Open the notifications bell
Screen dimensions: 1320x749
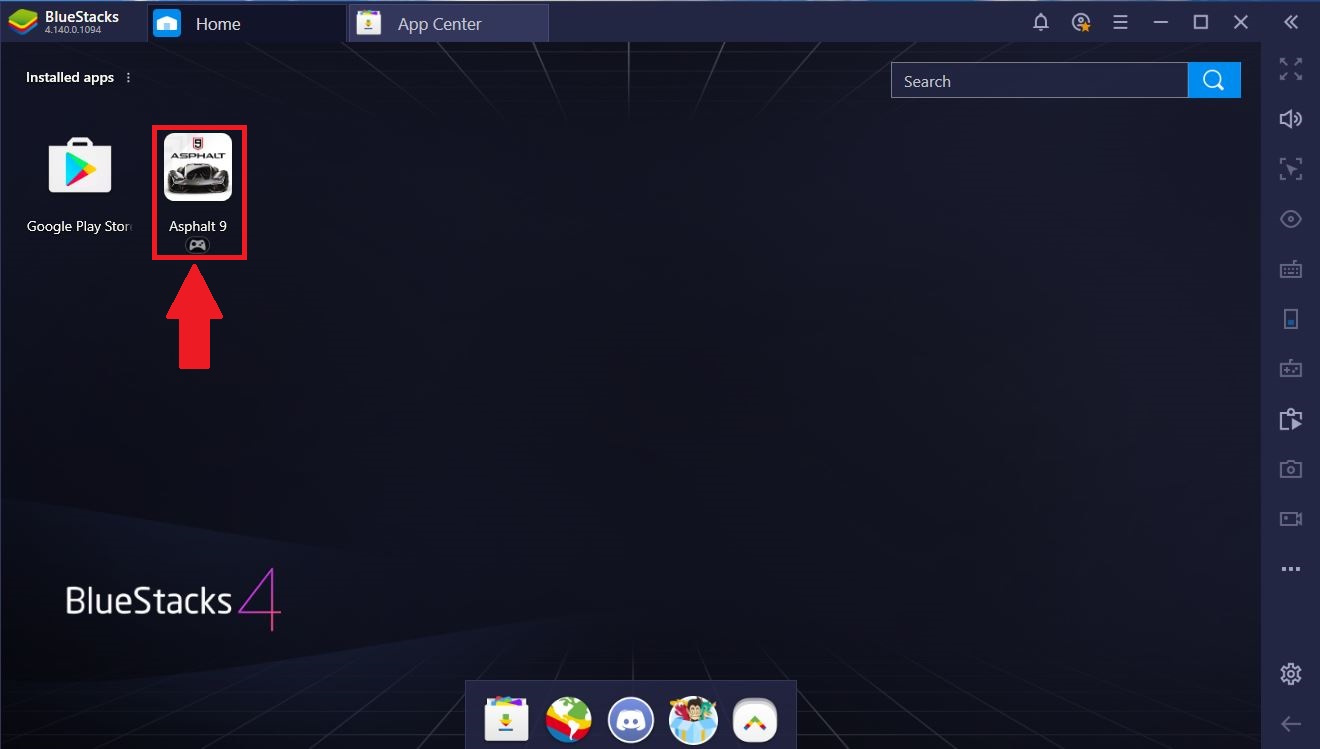[1040, 22]
